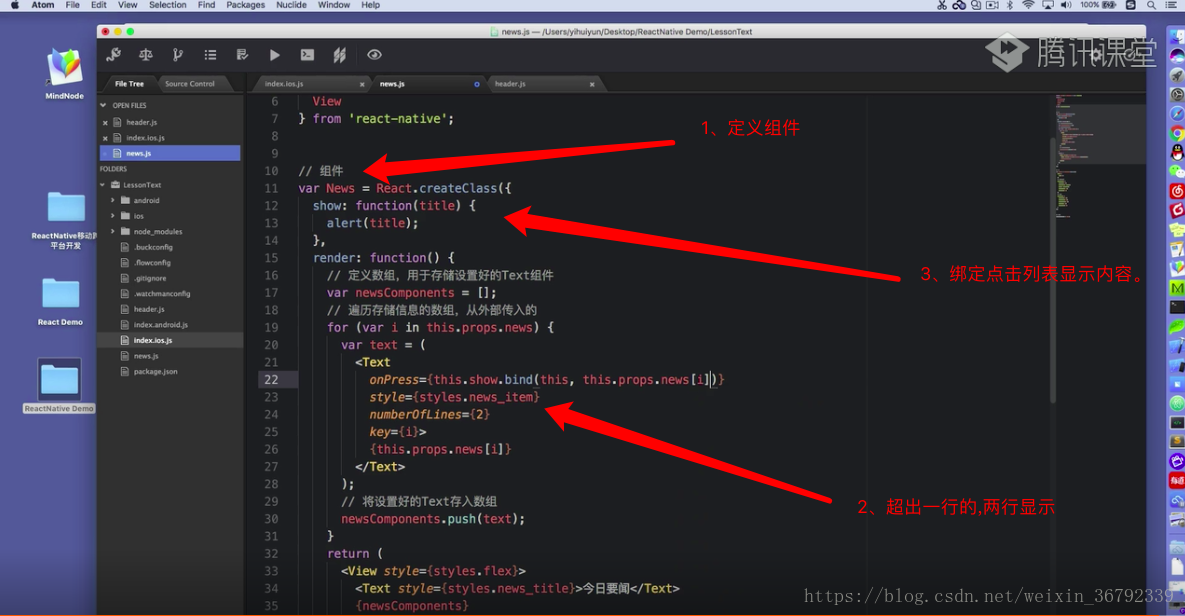Collapse the LessonText root folder

point(104,185)
